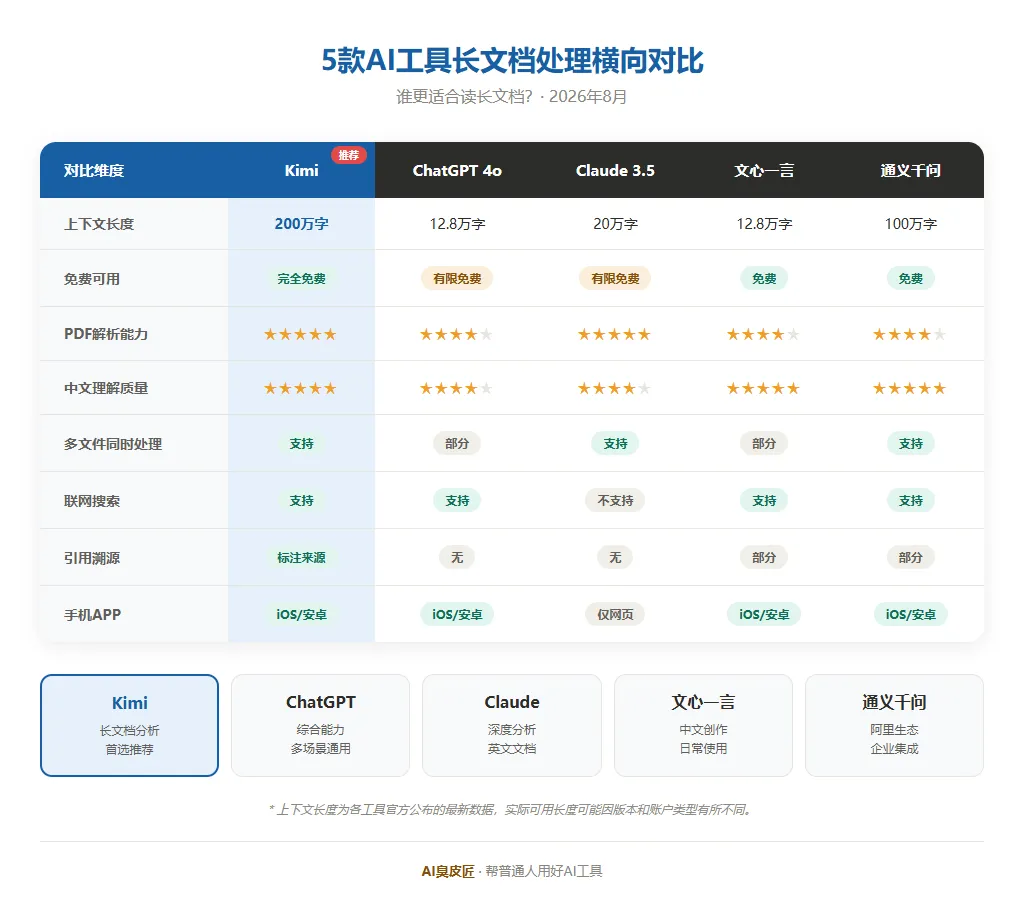The height and width of the screenshot is (919, 1024).
Task: Click 文心一言's 部分 tag in 多文件同时处理
Action: point(764,443)
